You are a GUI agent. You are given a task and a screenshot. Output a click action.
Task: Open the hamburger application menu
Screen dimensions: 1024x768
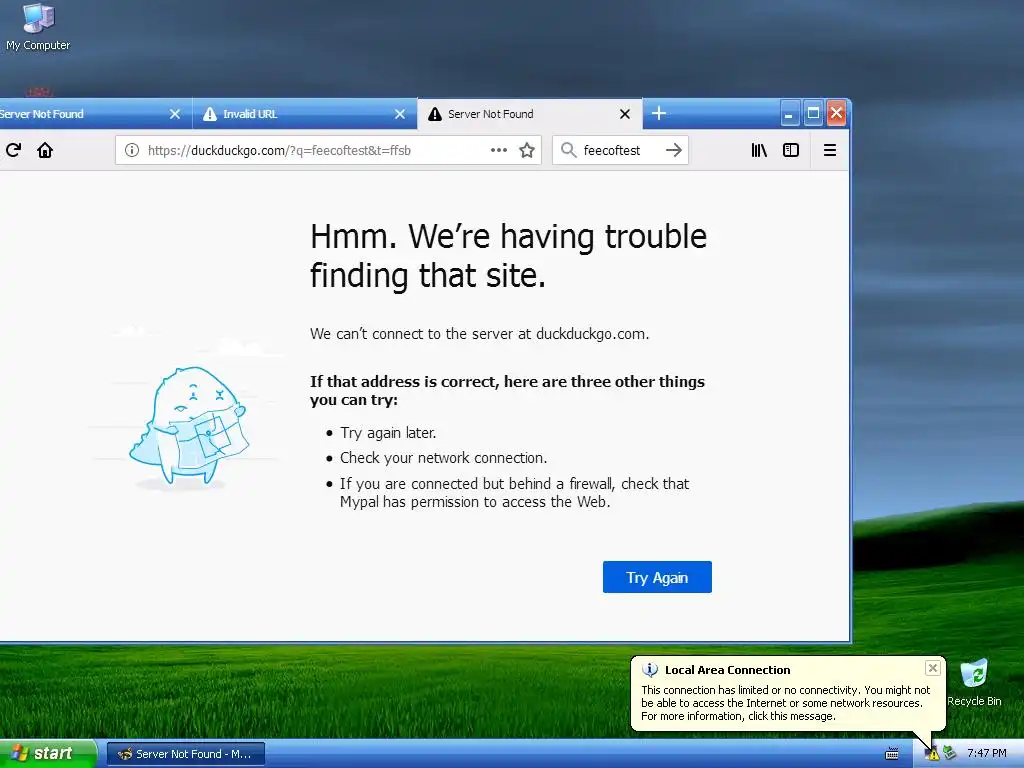[830, 150]
